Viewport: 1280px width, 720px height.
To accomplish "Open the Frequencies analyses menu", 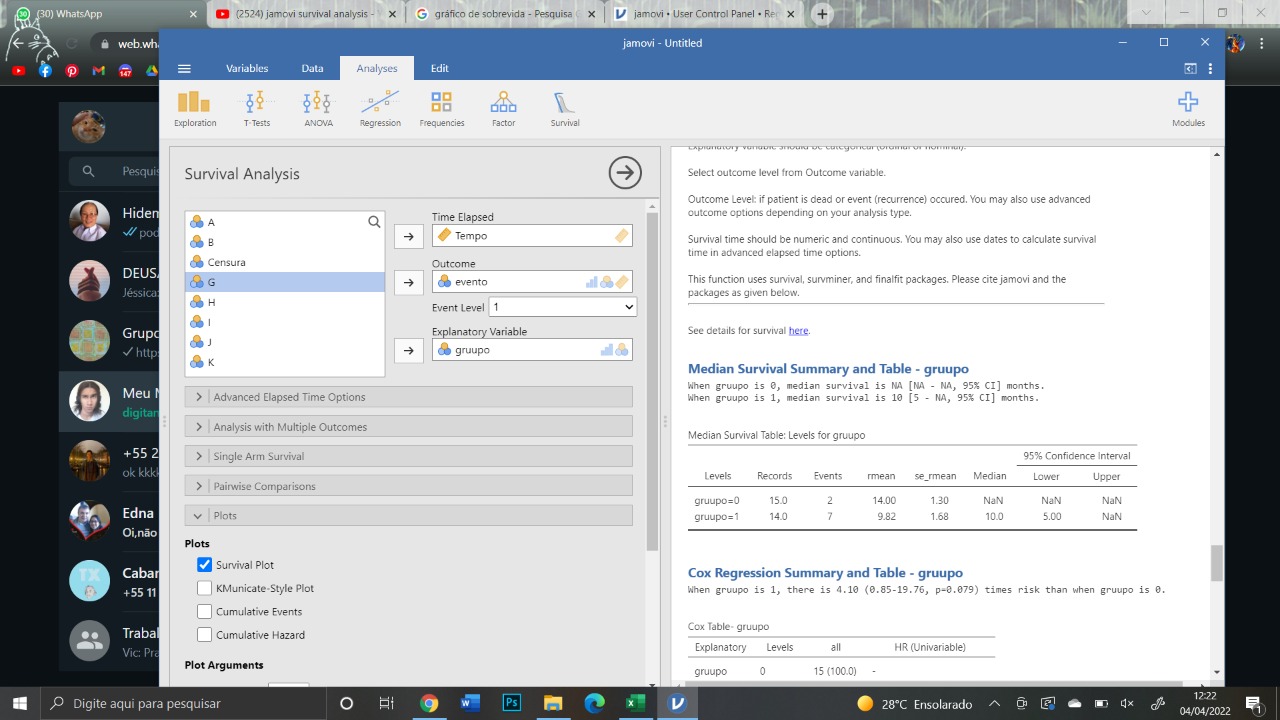I will pos(442,109).
